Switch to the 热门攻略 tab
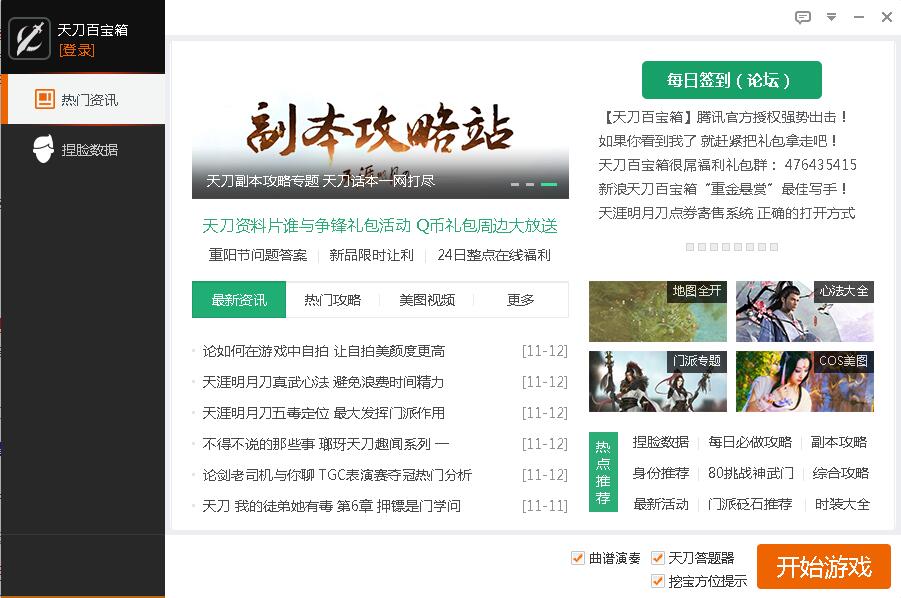This screenshot has height=598, width=901. (334, 299)
